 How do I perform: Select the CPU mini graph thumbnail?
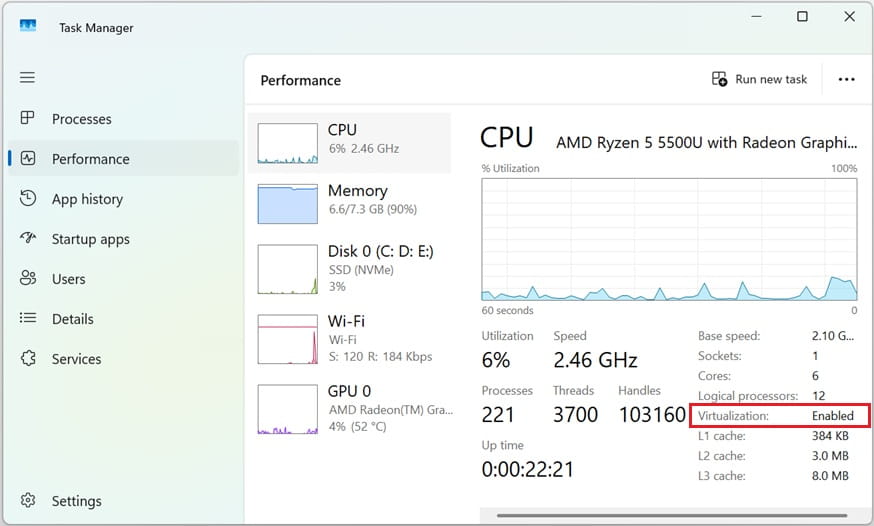288,143
